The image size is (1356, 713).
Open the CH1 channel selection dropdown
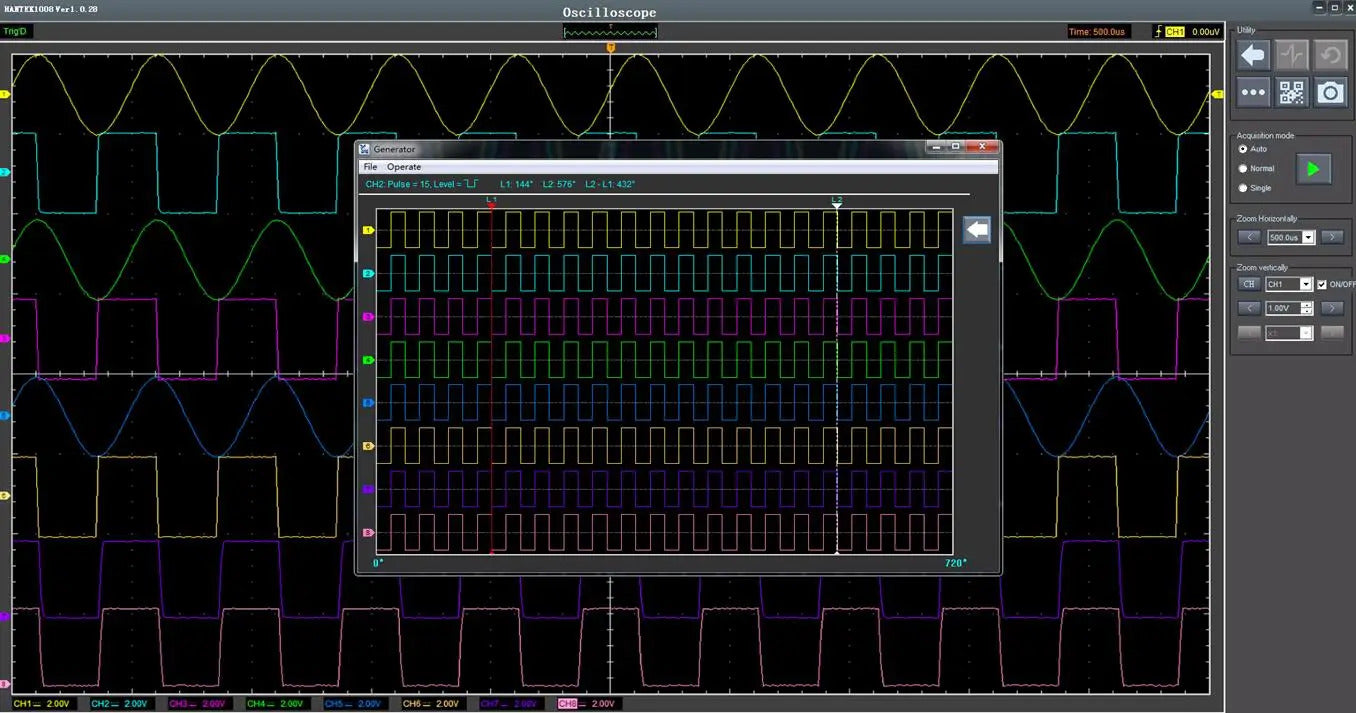[x=1305, y=285]
